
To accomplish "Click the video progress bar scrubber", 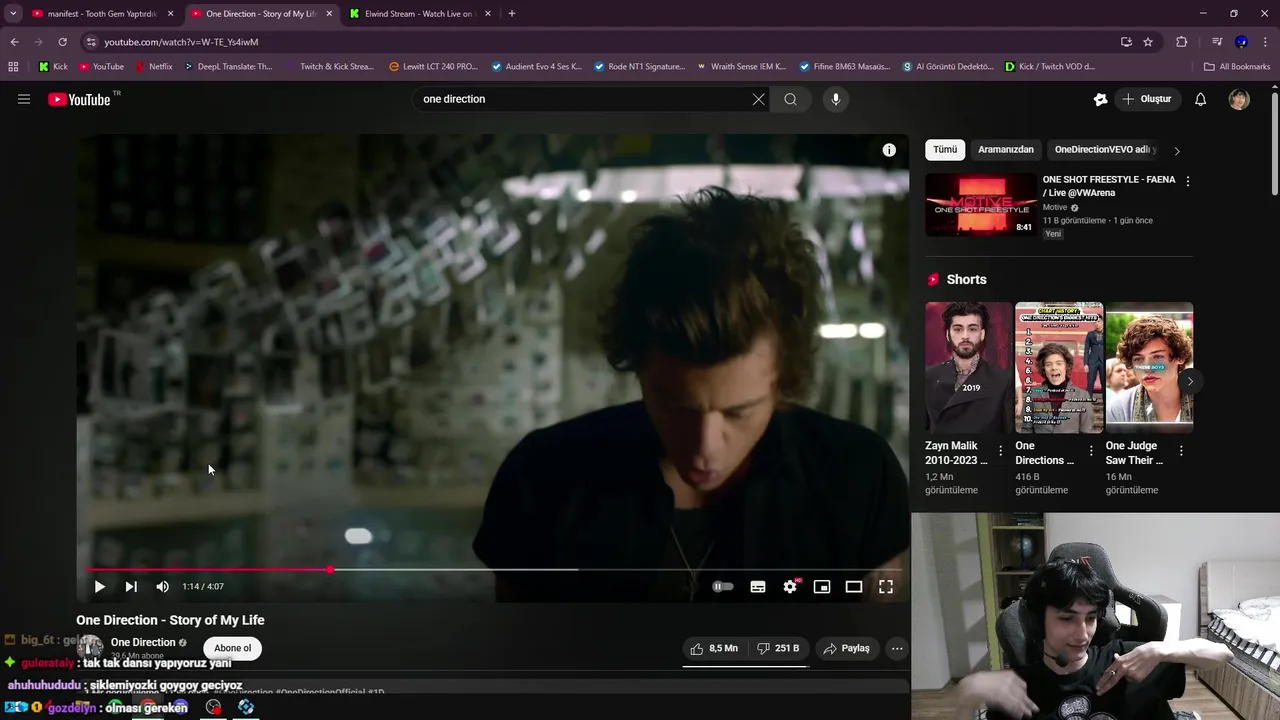I will 330,569.
